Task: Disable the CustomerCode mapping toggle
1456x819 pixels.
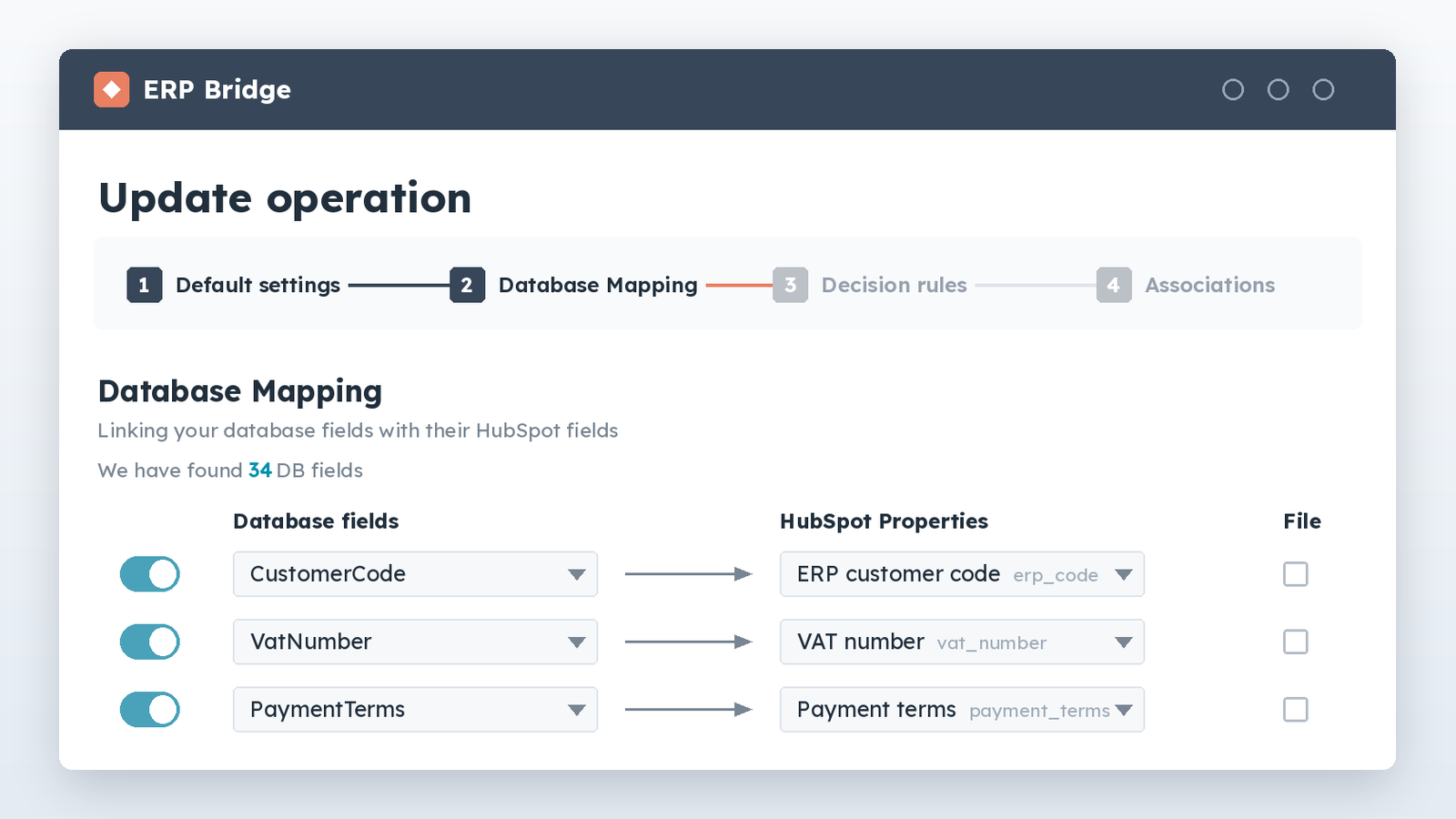Action: coord(150,574)
